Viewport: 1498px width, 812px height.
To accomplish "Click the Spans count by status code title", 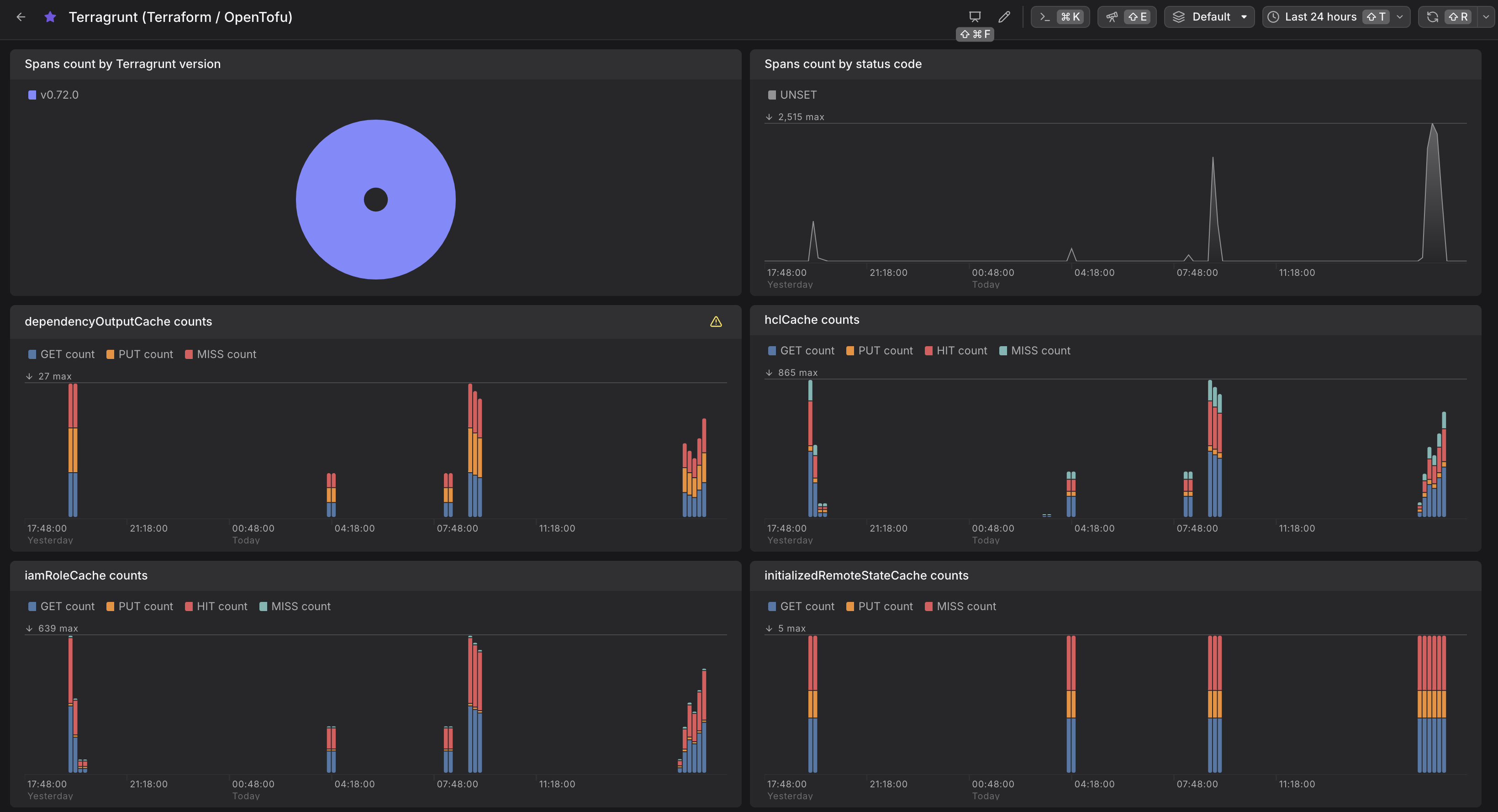I will [843, 64].
